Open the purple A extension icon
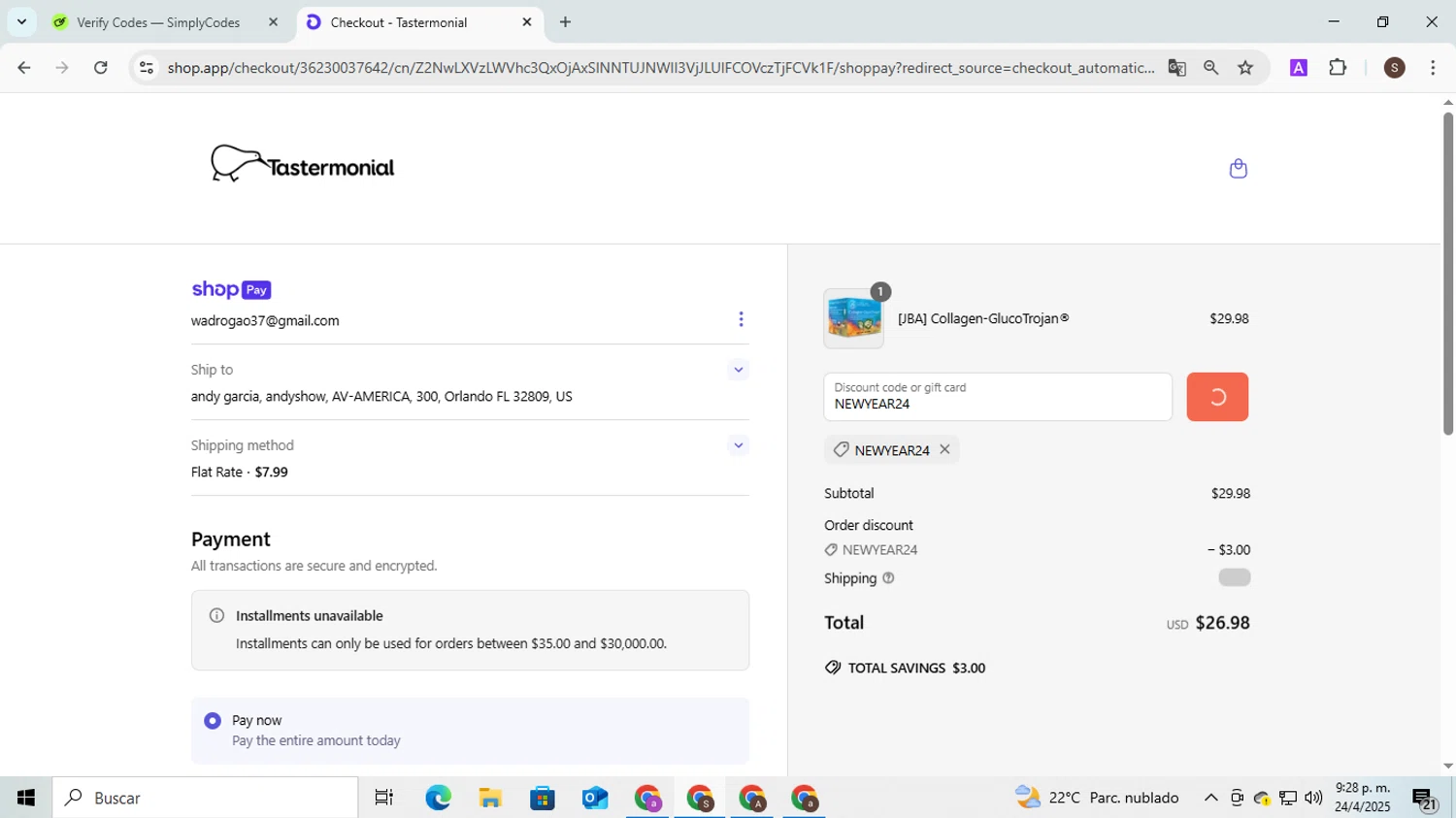This screenshot has width=1456, height=818. pos(1299,68)
